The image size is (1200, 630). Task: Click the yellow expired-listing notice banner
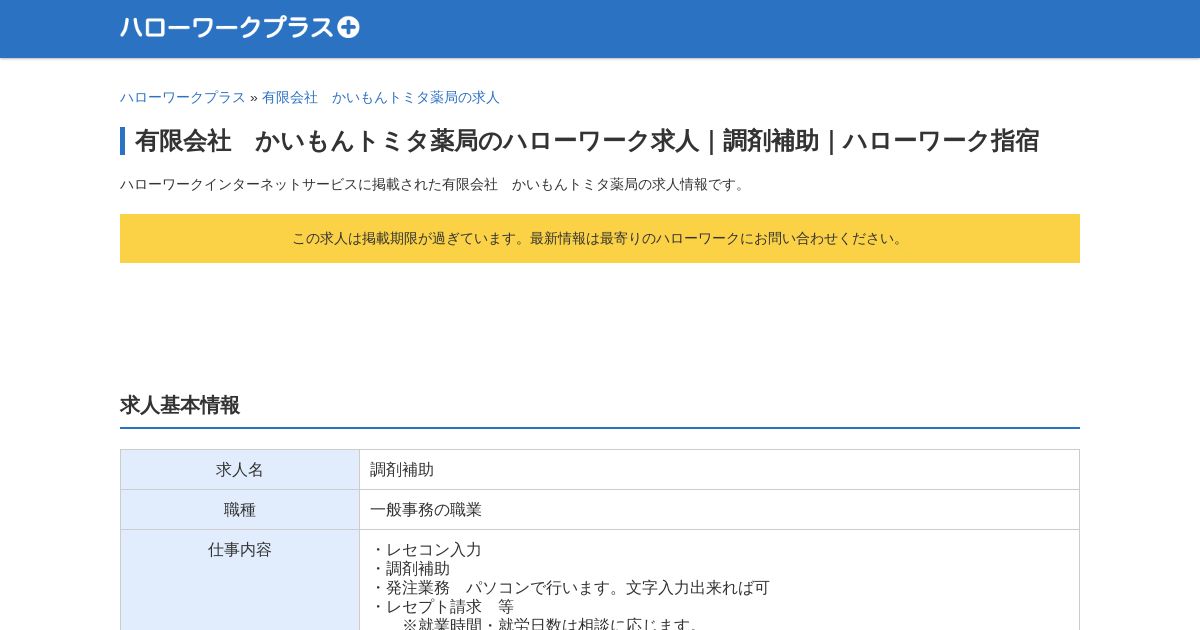tap(600, 238)
